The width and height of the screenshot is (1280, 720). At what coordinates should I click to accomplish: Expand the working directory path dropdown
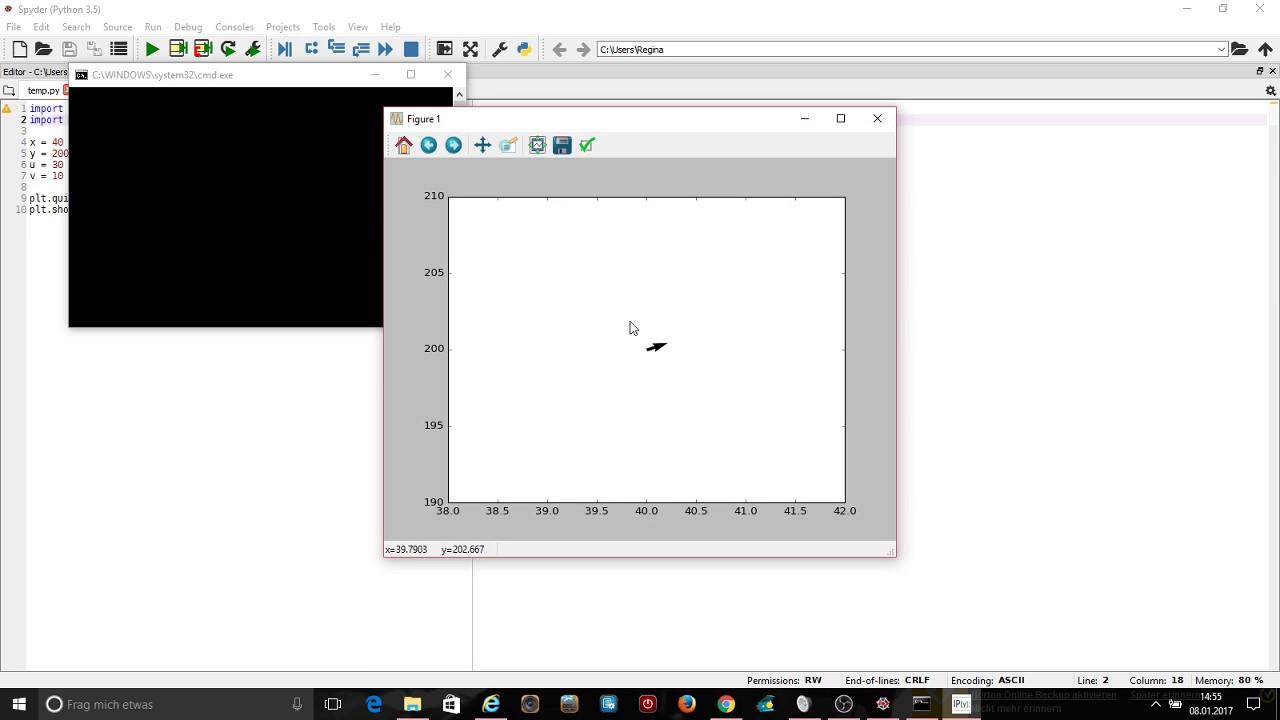pyautogui.click(x=1221, y=49)
